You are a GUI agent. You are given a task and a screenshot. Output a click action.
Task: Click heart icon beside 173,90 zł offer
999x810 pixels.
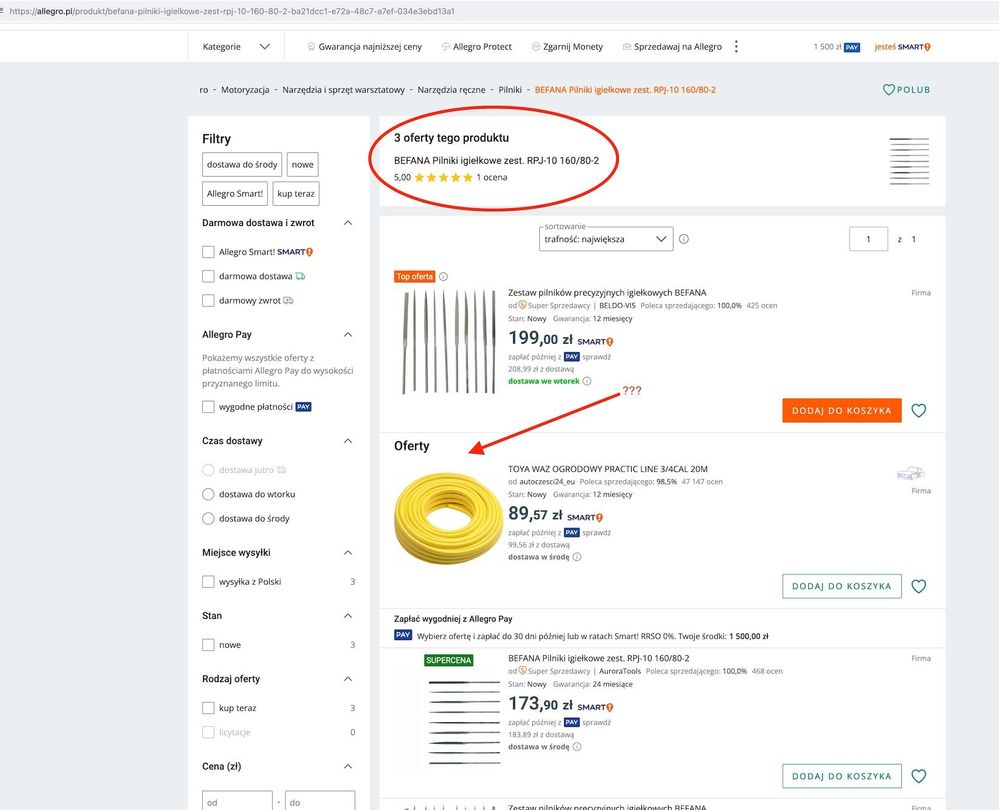click(x=918, y=776)
